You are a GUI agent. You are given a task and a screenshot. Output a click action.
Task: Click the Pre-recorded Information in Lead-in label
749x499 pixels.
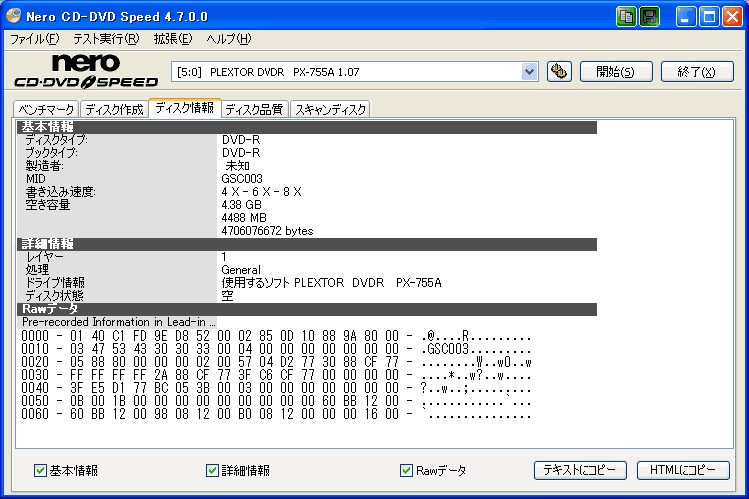[x=118, y=322]
